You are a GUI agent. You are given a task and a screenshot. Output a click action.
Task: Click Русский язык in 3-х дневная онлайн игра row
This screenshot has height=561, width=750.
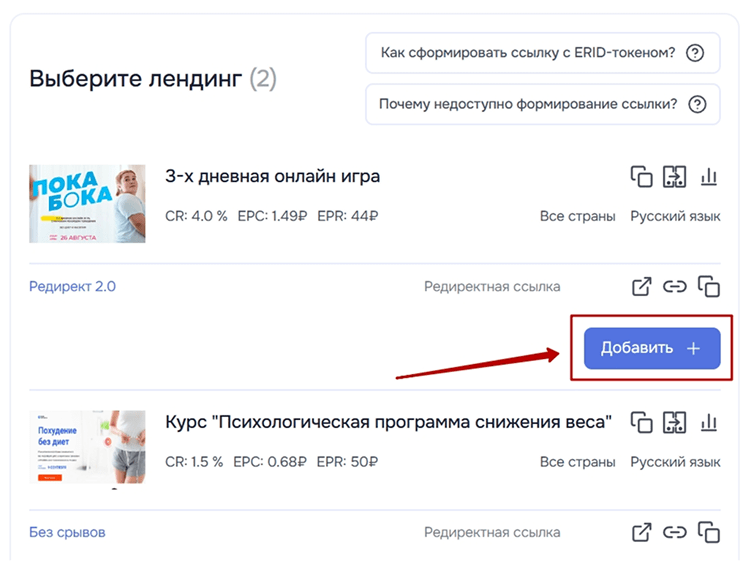675,216
